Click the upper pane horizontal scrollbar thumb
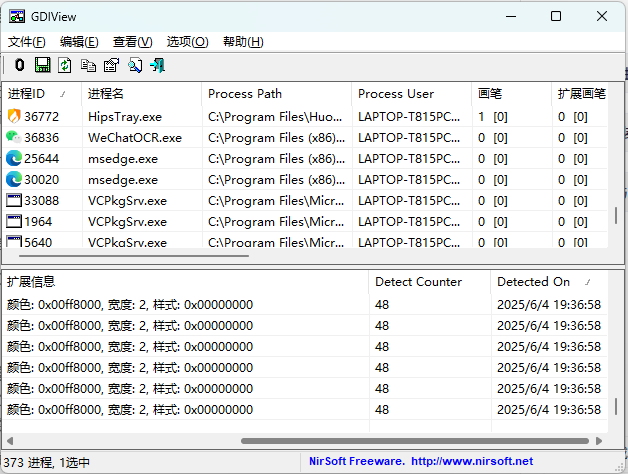Image resolution: width=628 pixels, height=474 pixels. click(134, 256)
